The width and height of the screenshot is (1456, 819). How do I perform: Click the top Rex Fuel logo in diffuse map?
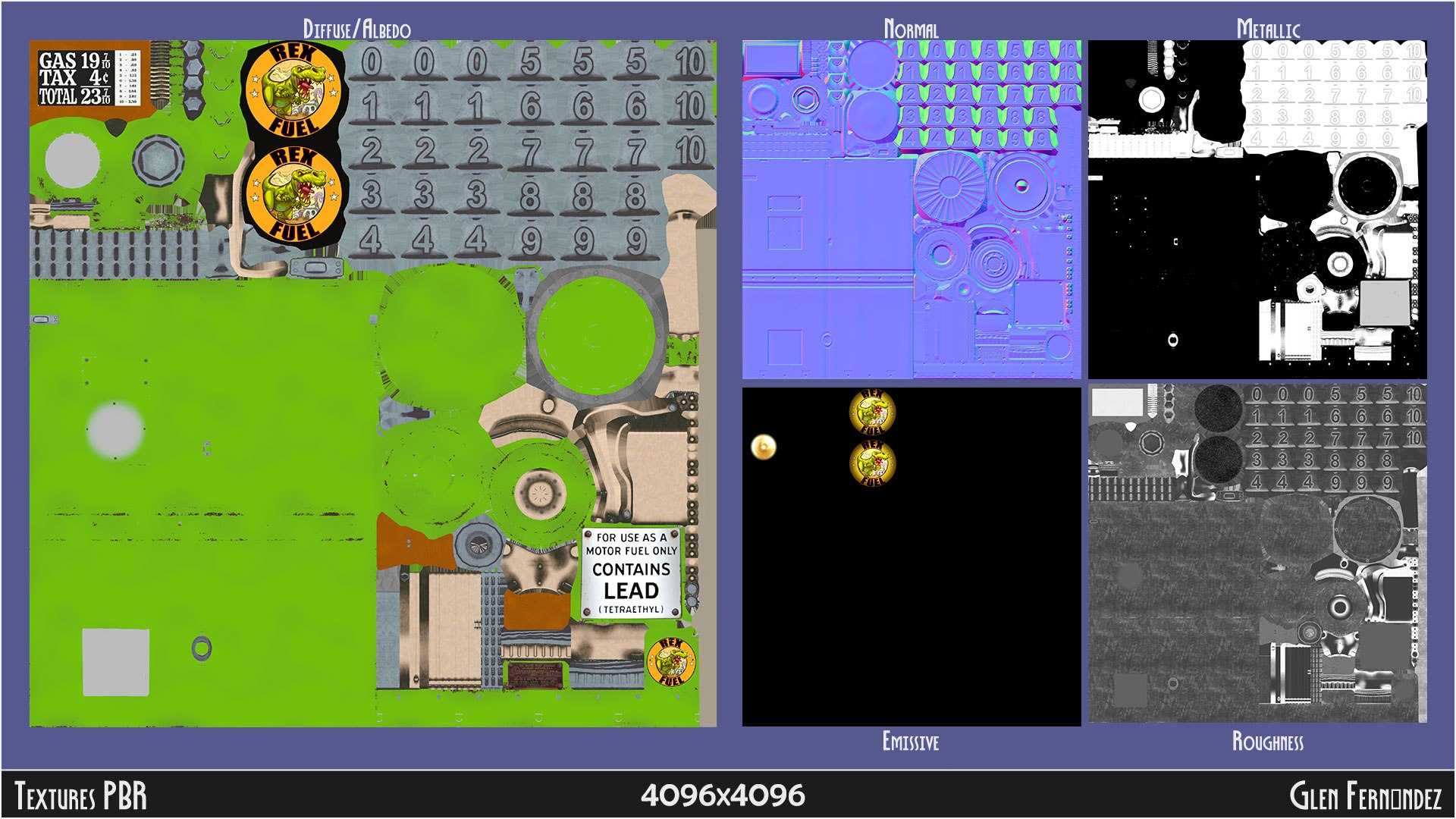click(293, 89)
